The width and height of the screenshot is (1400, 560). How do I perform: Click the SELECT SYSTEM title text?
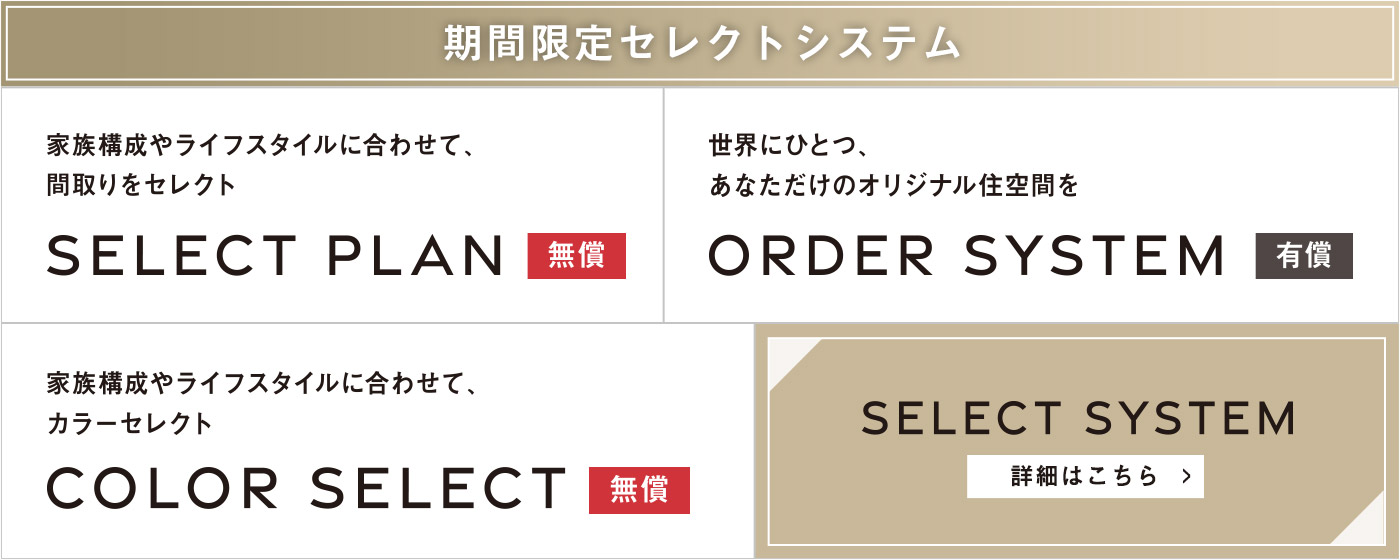coord(1078,418)
